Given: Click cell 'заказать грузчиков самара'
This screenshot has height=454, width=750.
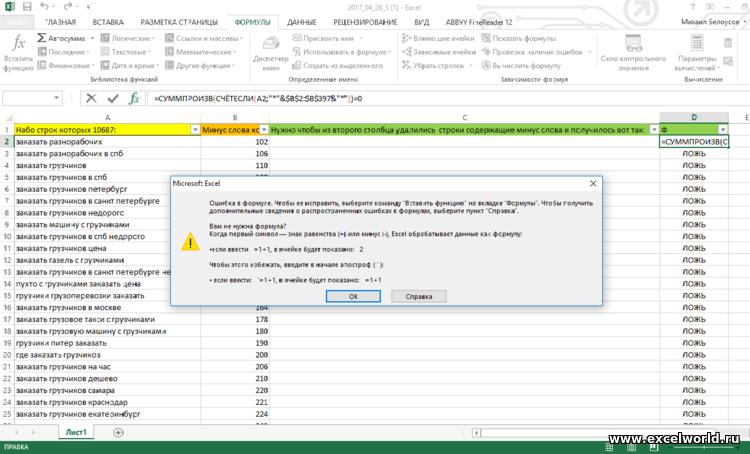Looking at the screenshot, I should tap(108, 390).
